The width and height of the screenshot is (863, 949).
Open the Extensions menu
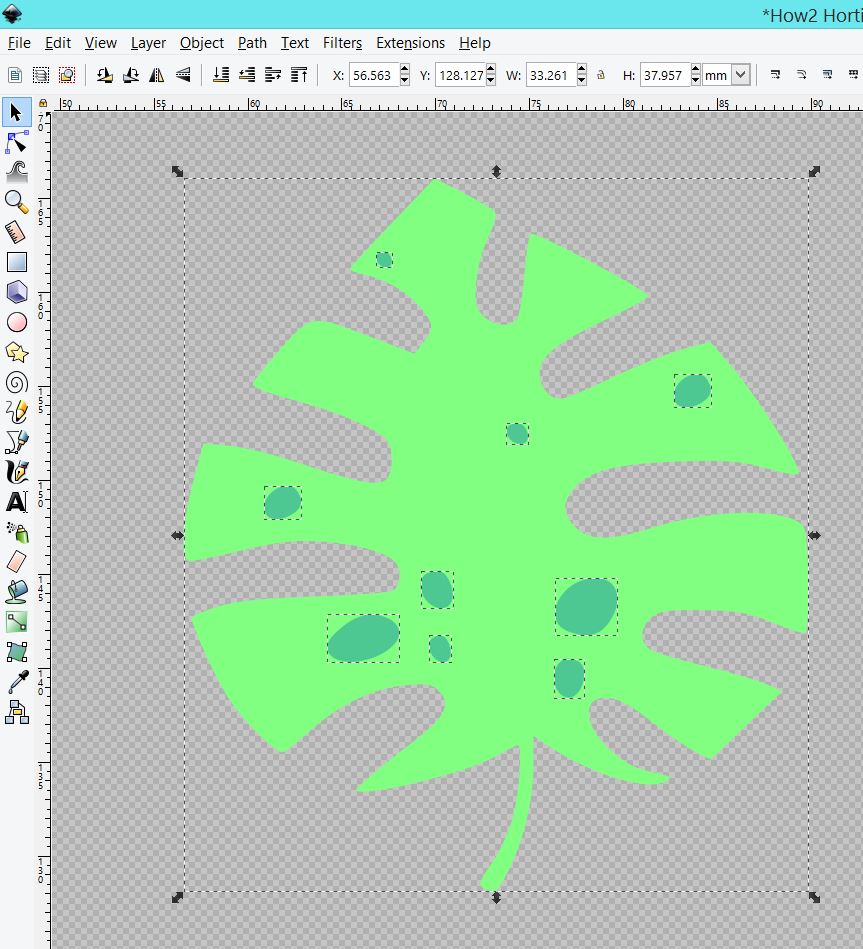(410, 43)
